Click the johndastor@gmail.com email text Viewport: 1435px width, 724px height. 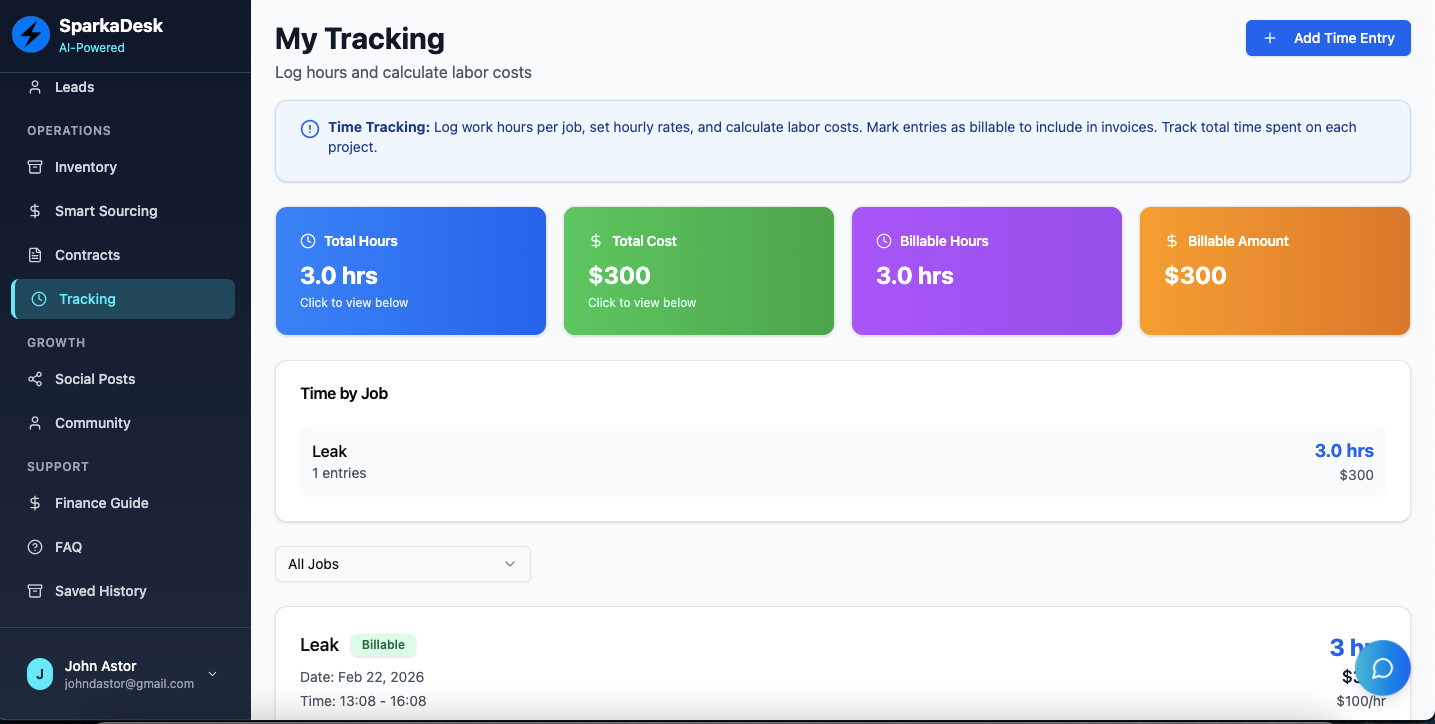point(129,684)
